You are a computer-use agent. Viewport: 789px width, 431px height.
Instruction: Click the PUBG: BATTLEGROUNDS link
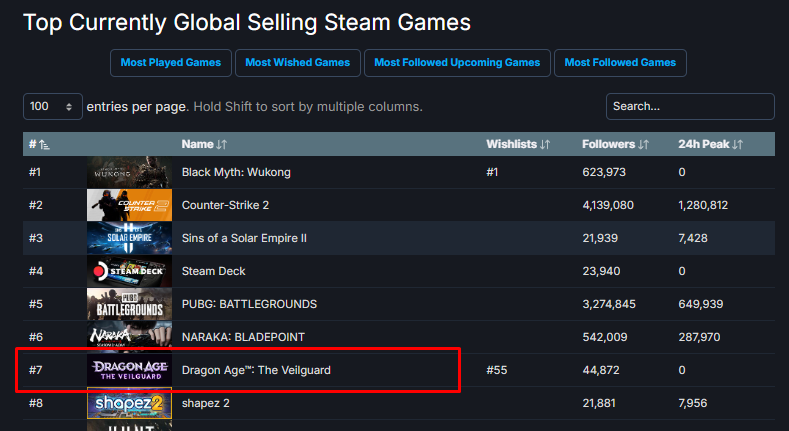pos(249,304)
